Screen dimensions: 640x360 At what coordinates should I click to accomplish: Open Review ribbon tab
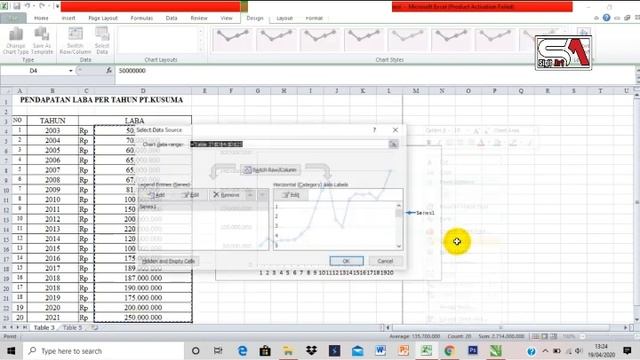click(199, 18)
